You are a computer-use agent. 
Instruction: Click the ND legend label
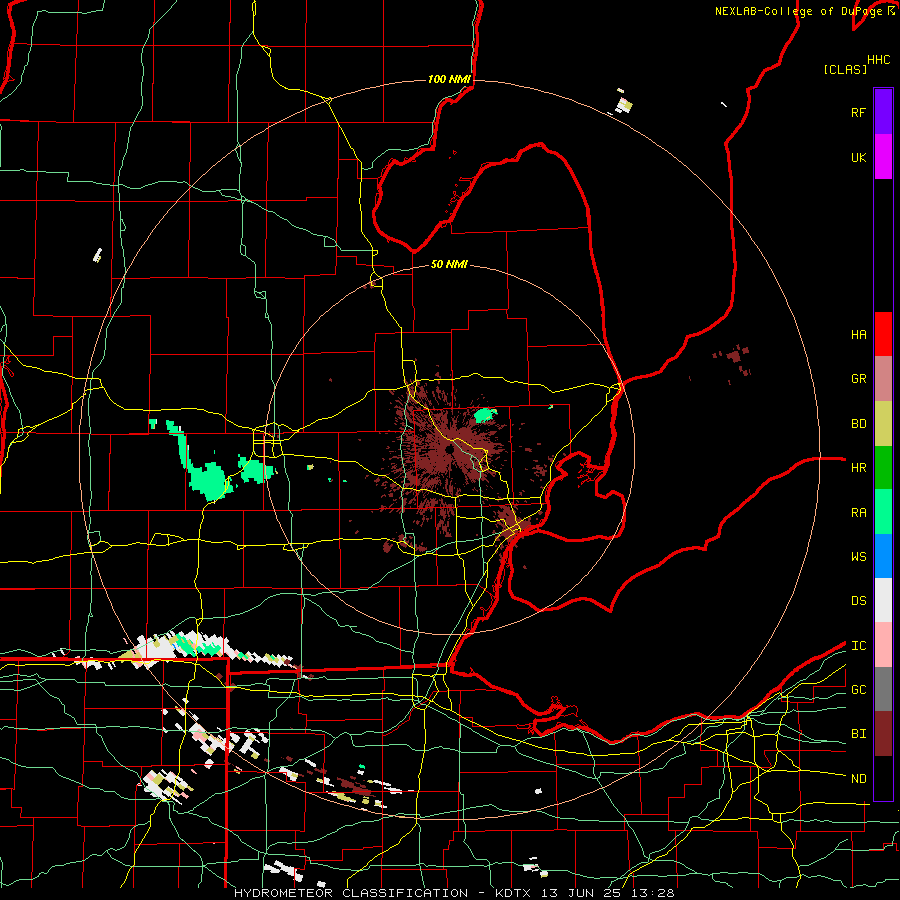pos(859,779)
